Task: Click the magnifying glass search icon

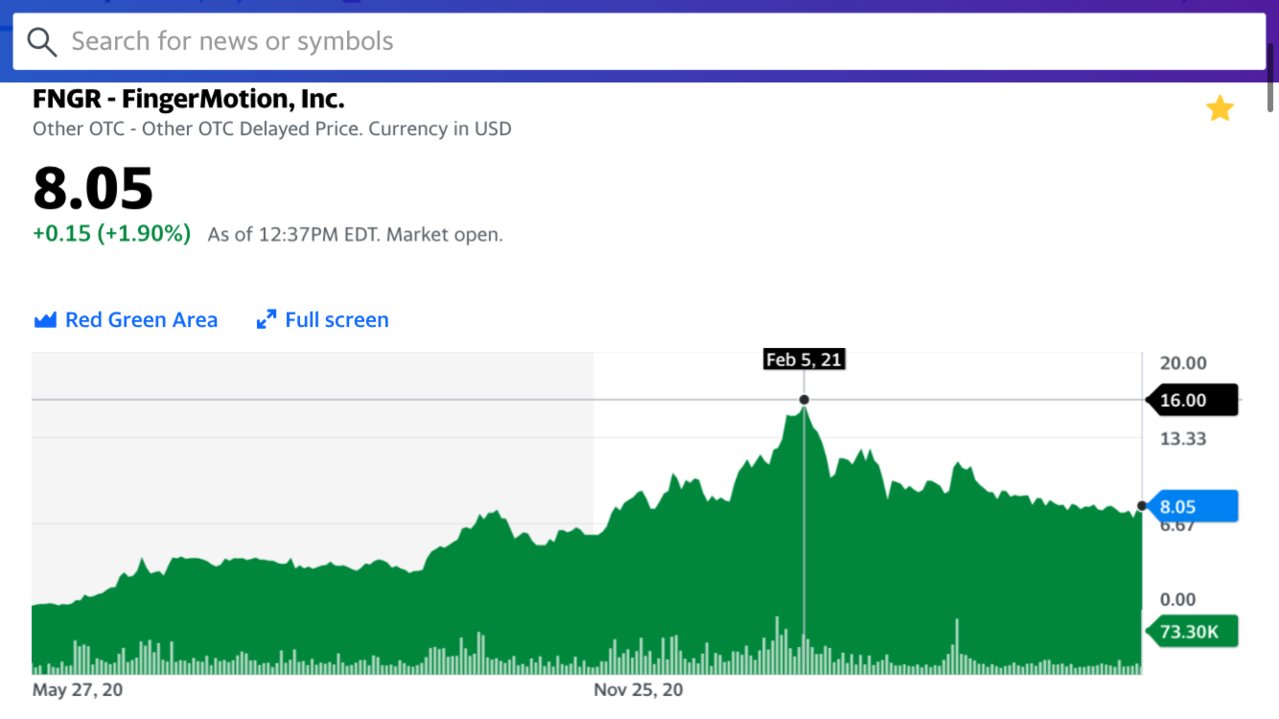Action: coord(42,42)
